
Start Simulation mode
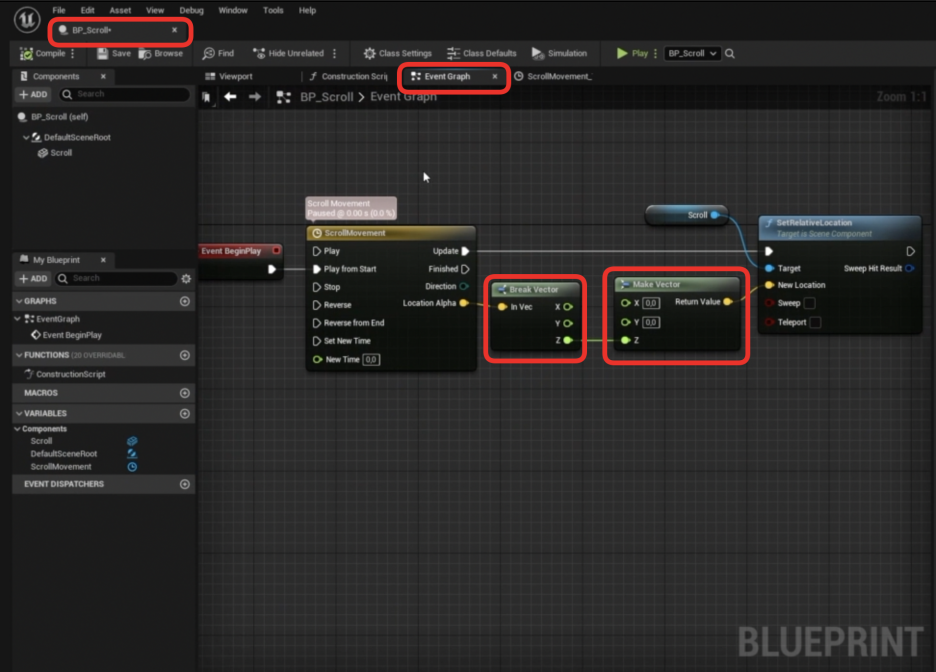[x=559, y=54]
